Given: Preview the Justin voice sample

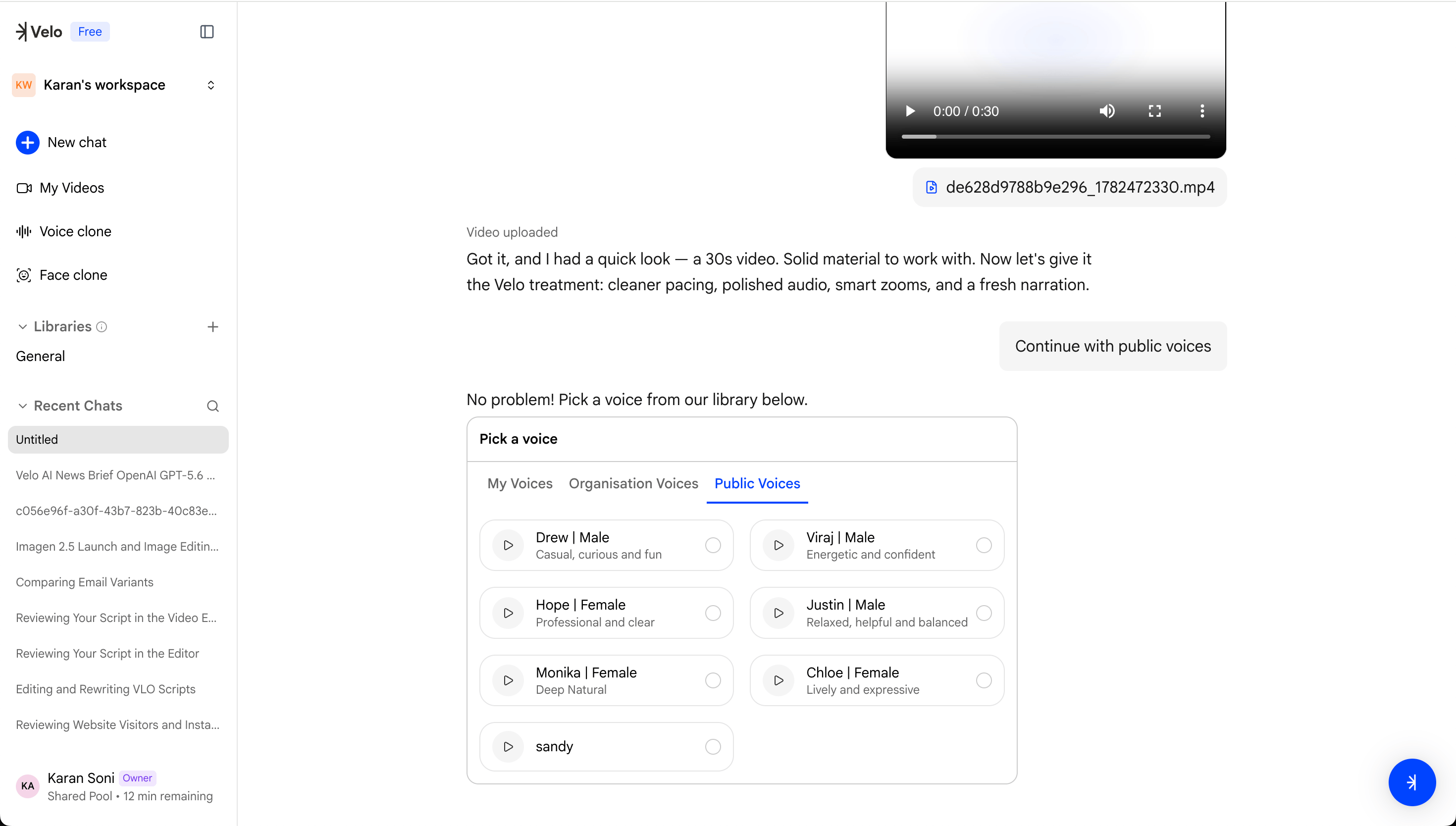Looking at the screenshot, I should [779, 613].
